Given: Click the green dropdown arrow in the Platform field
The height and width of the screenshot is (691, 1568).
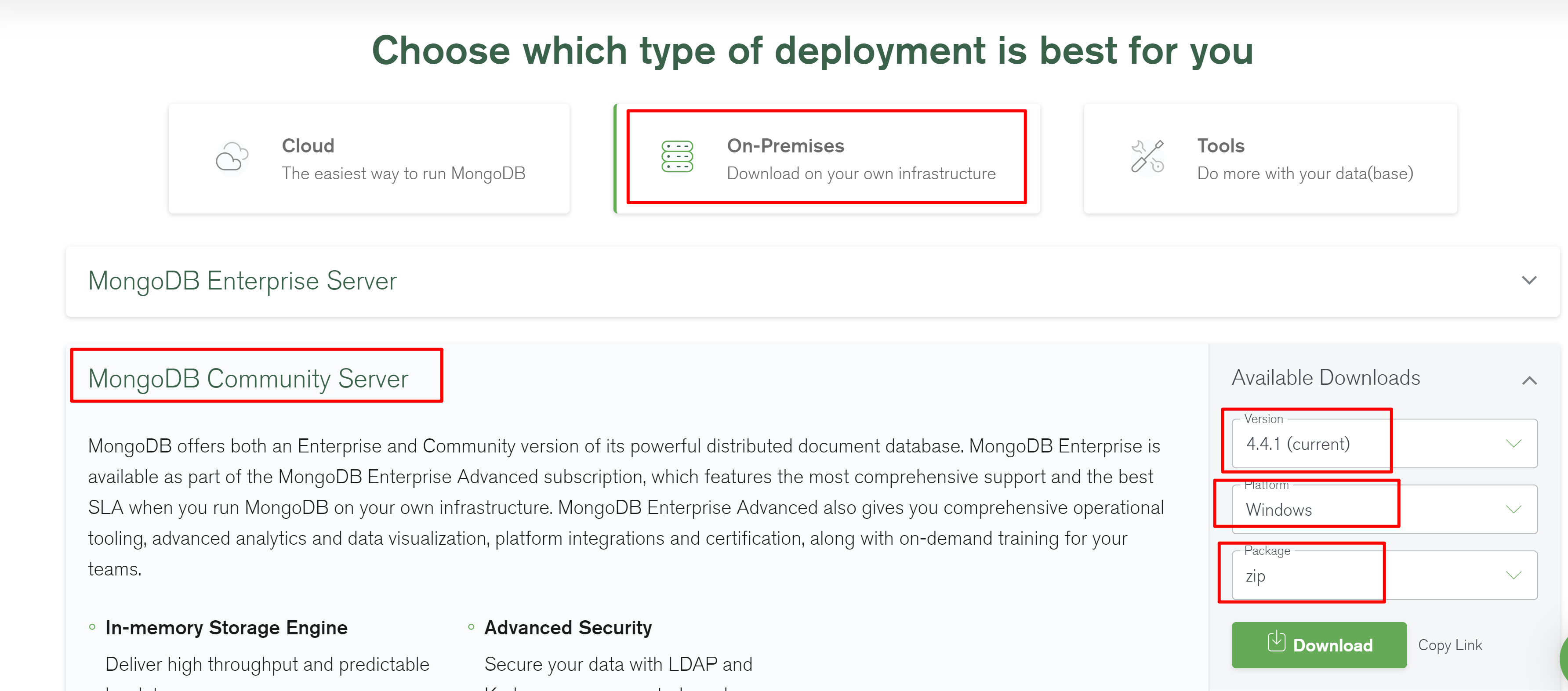Looking at the screenshot, I should pyautogui.click(x=1513, y=510).
